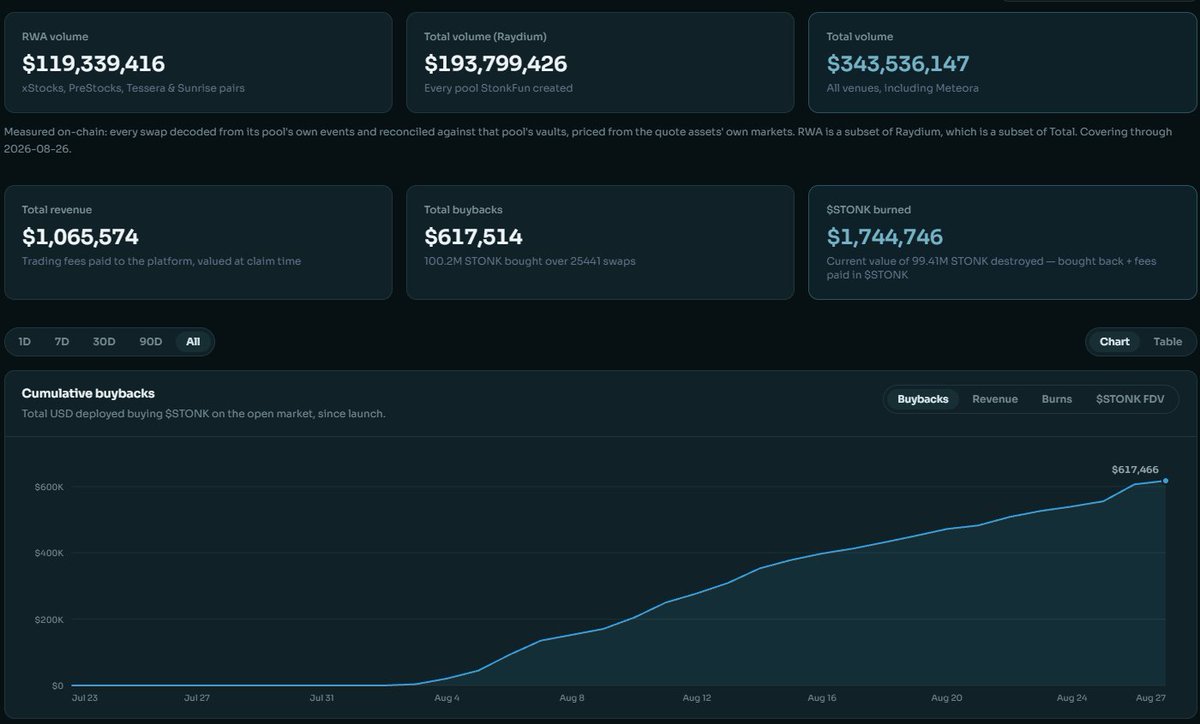Click the Total volume value $343,536,147
This screenshot has width=1200, height=724.
pyautogui.click(x=898, y=64)
